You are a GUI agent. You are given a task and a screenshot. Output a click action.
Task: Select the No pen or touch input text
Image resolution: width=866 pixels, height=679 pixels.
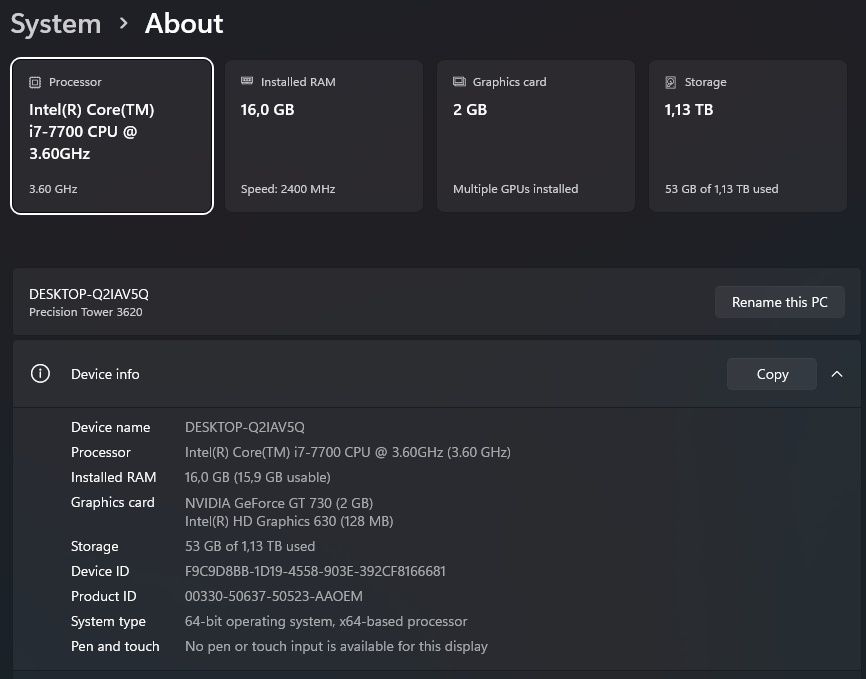tap(336, 646)
